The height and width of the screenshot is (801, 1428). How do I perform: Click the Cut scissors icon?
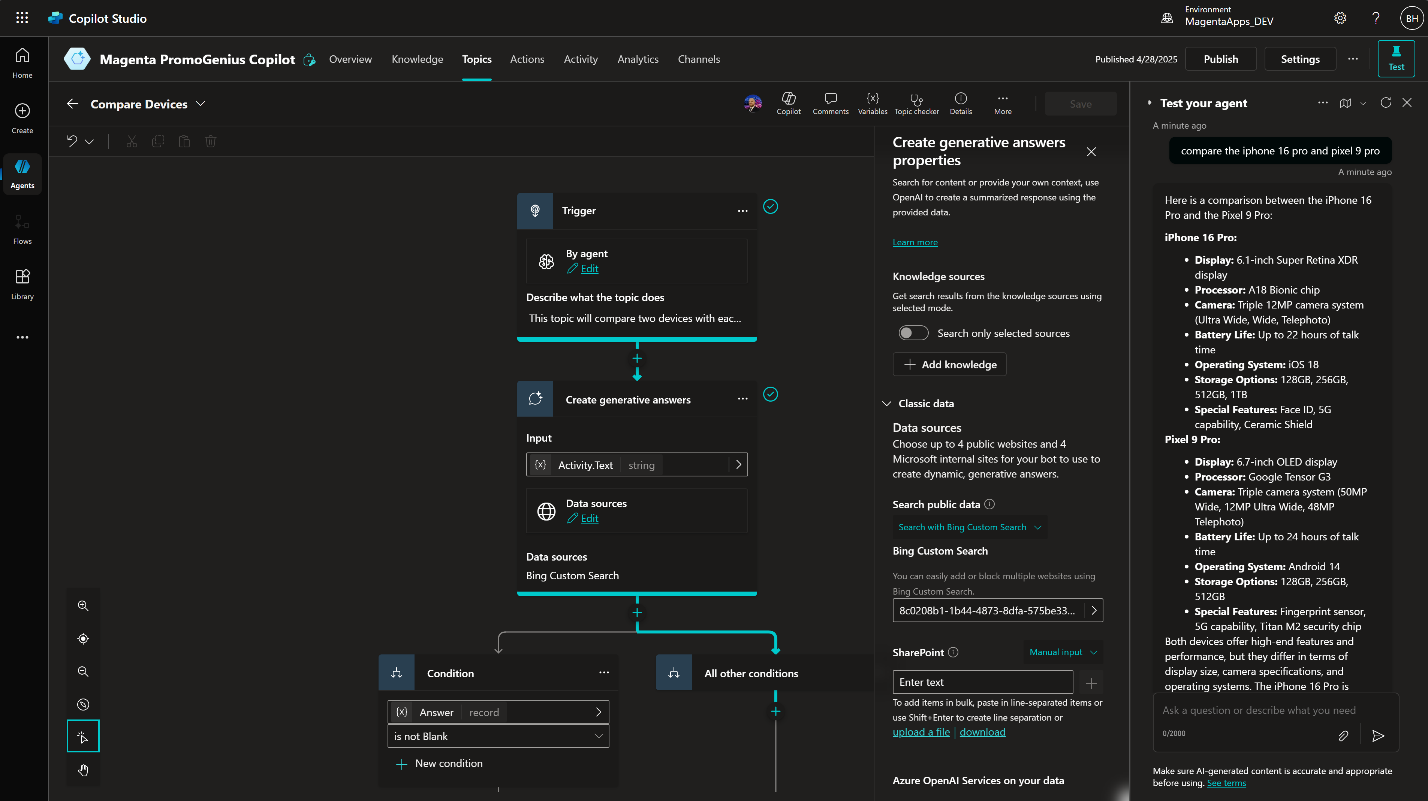[x=132, y=141]
